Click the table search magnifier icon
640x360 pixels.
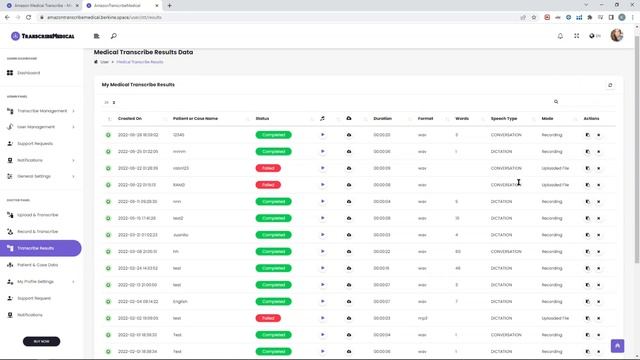pyautogui.click(x=556, y=102)
